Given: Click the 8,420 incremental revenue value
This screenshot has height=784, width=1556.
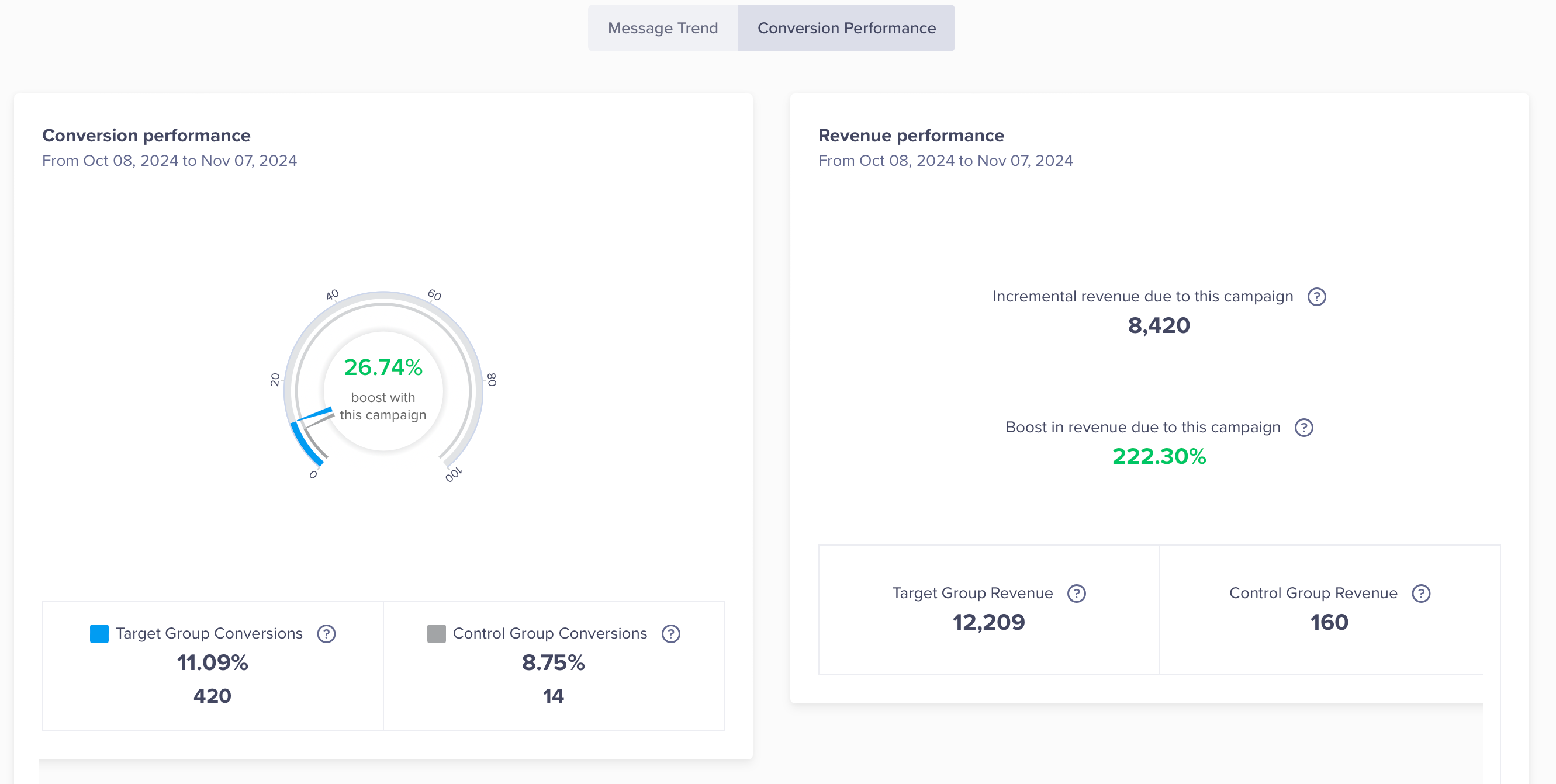Looking at the screenshot, I should point(1159,326).
